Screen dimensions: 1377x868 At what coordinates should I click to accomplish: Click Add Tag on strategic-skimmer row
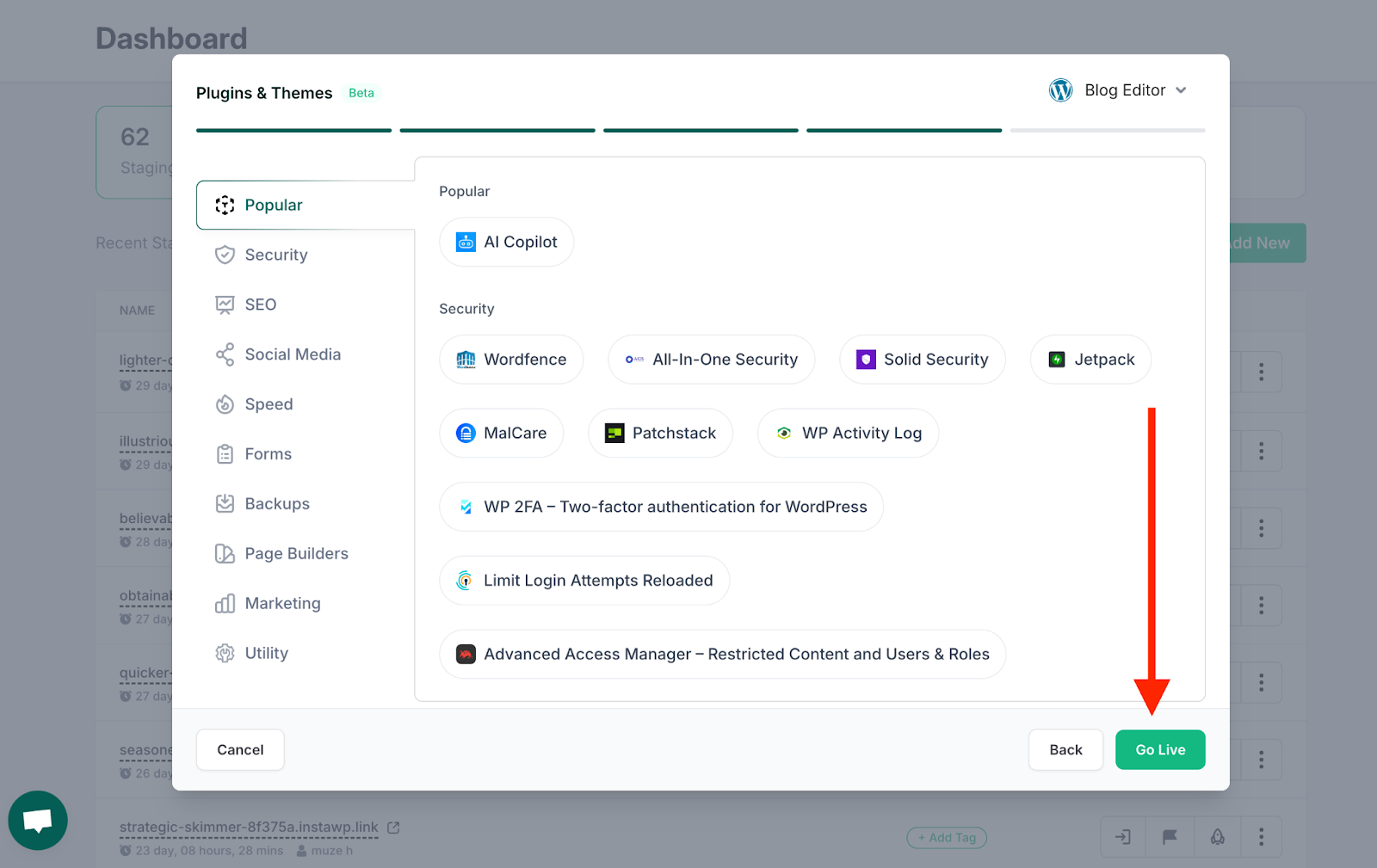(x=947, y=838)
